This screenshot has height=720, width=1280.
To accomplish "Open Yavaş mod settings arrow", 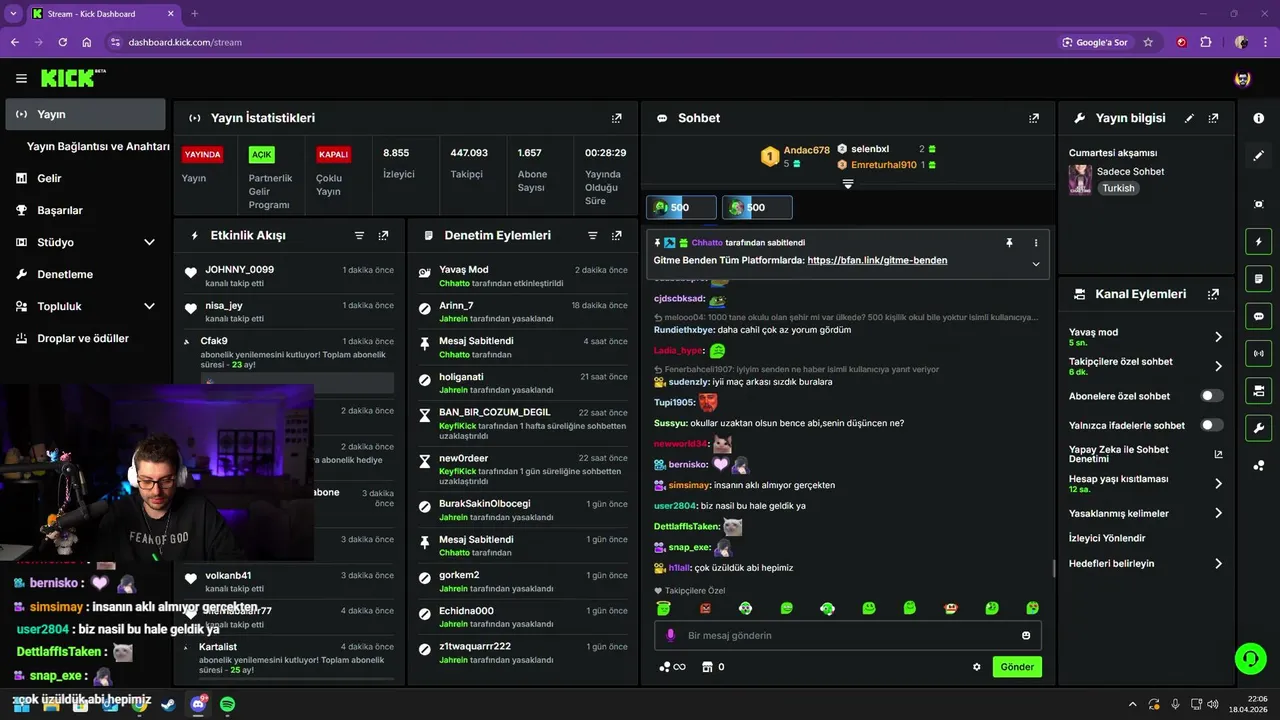I will pos(1218,337).
